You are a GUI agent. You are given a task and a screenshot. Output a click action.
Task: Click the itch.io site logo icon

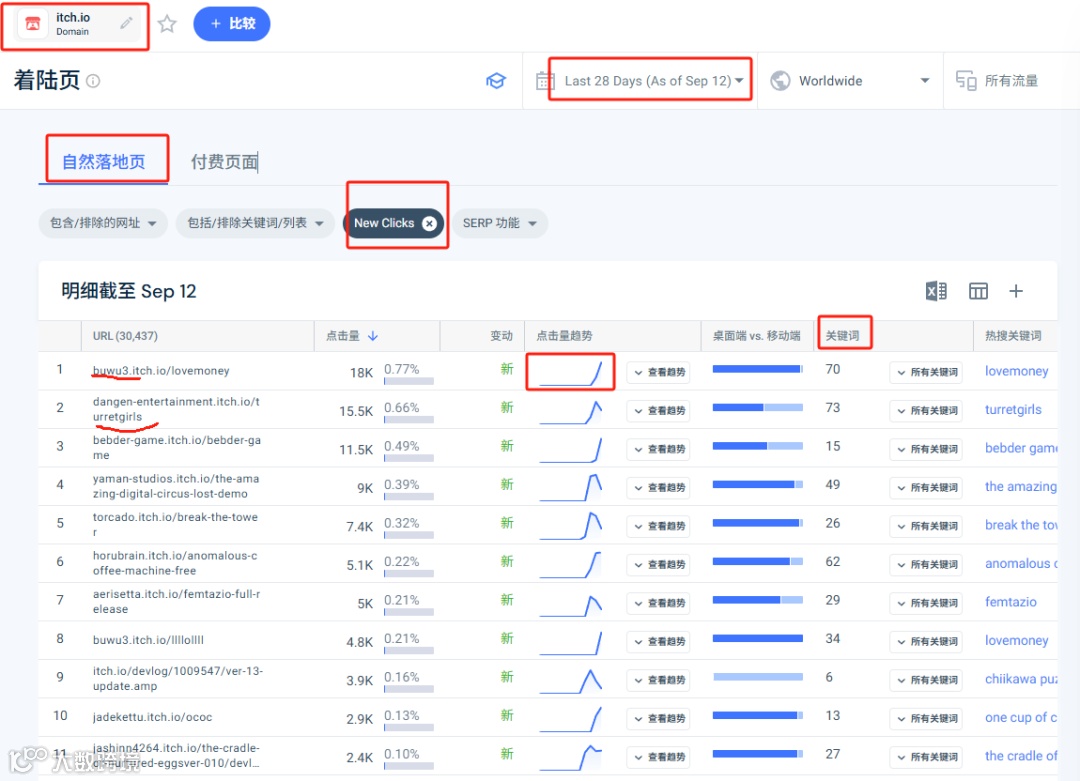pos(32,24)
